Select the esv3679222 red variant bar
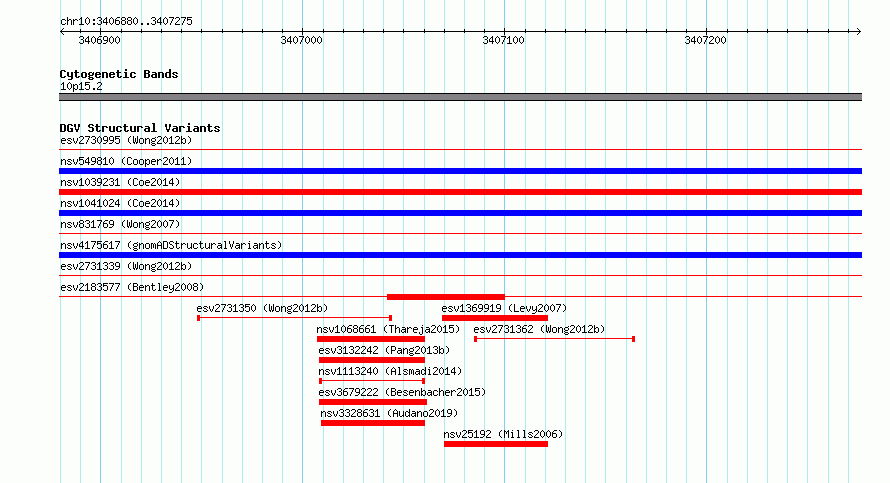890x483 pixels. tap(373, 402)
